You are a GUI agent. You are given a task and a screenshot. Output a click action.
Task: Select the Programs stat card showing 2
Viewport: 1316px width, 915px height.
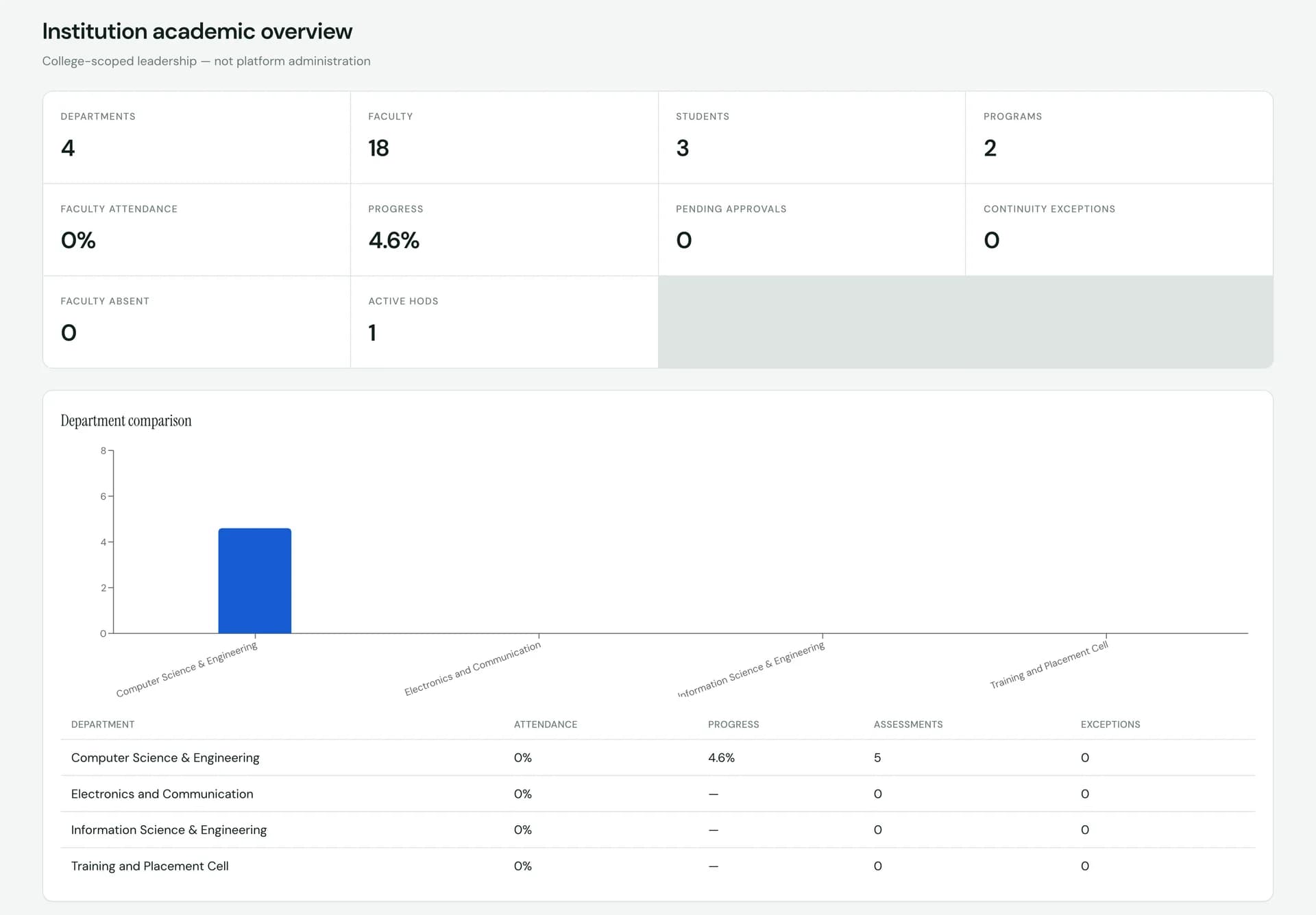(x=1119, y=137)
